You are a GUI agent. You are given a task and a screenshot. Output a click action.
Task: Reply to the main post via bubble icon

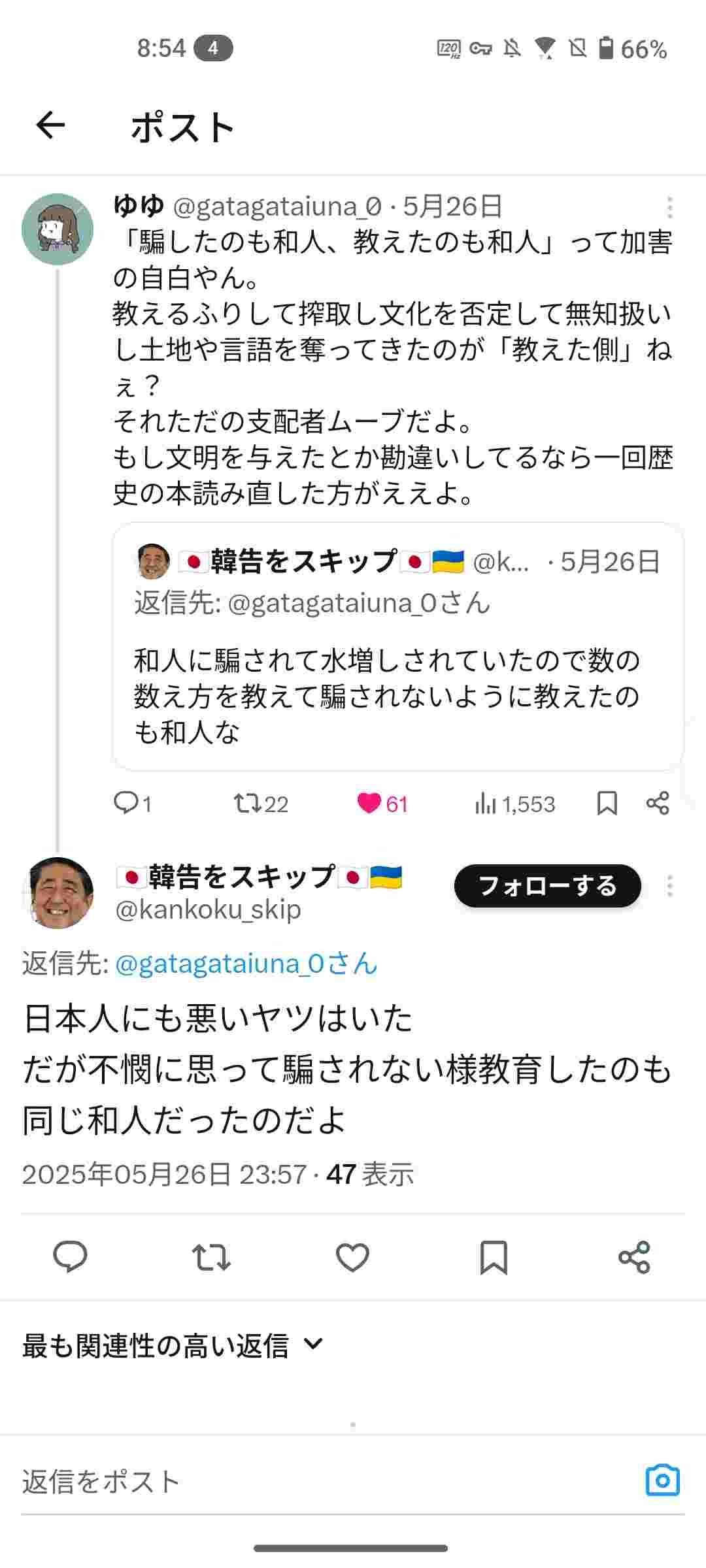pyautogui.click(x=70, y=1257)
